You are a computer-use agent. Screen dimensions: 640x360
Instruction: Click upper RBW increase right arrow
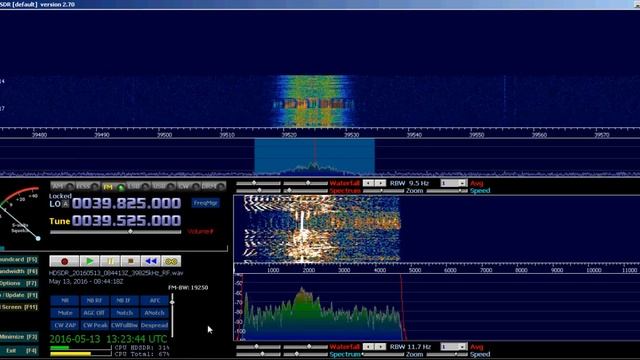tap(380, 183)
